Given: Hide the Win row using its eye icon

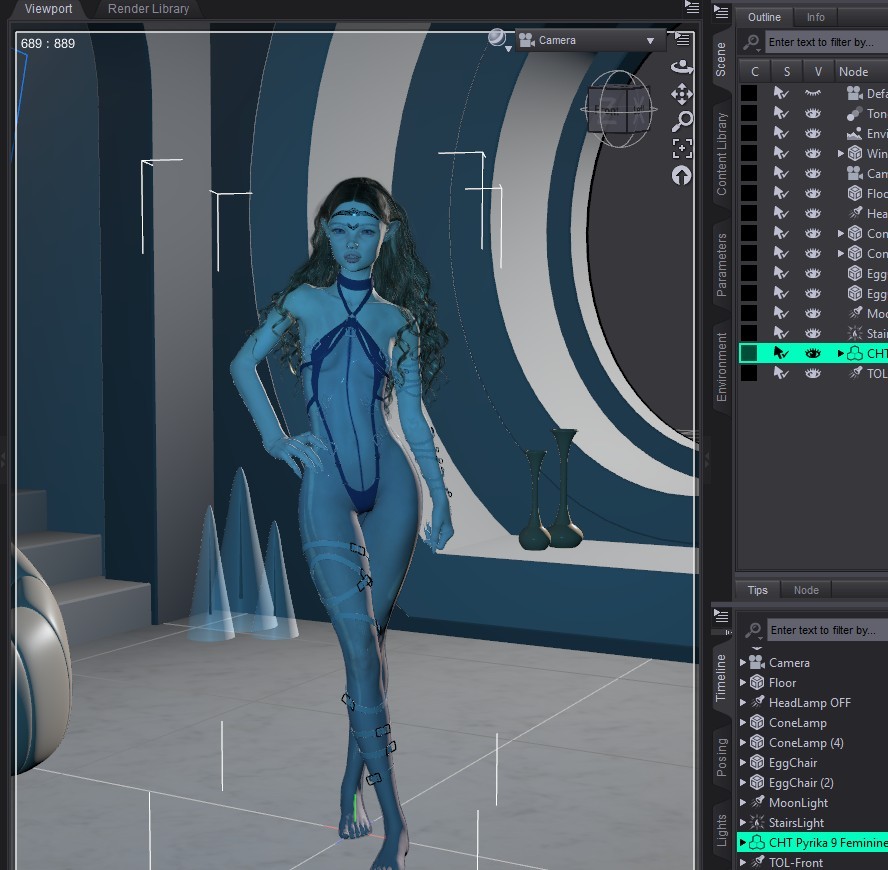Looking at the screenshot, I should tap(813, 153).
